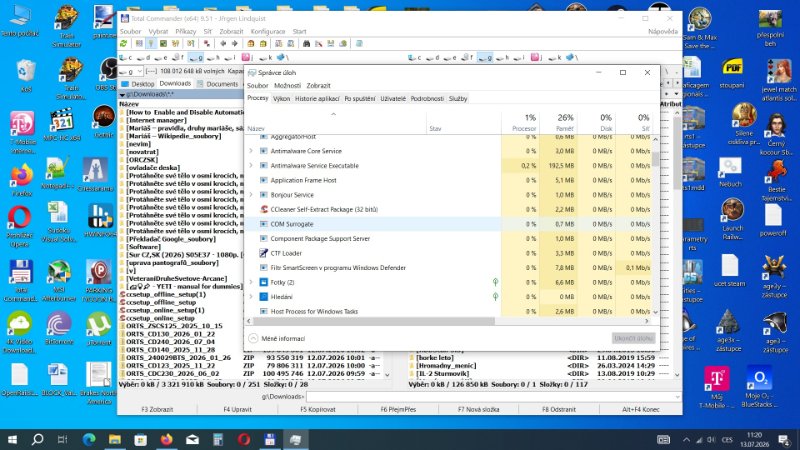Screen dimensions: 800x450
Task: Open the stoupani PDF desktop file
Action: pyautogui.click(x=732, y=74)
